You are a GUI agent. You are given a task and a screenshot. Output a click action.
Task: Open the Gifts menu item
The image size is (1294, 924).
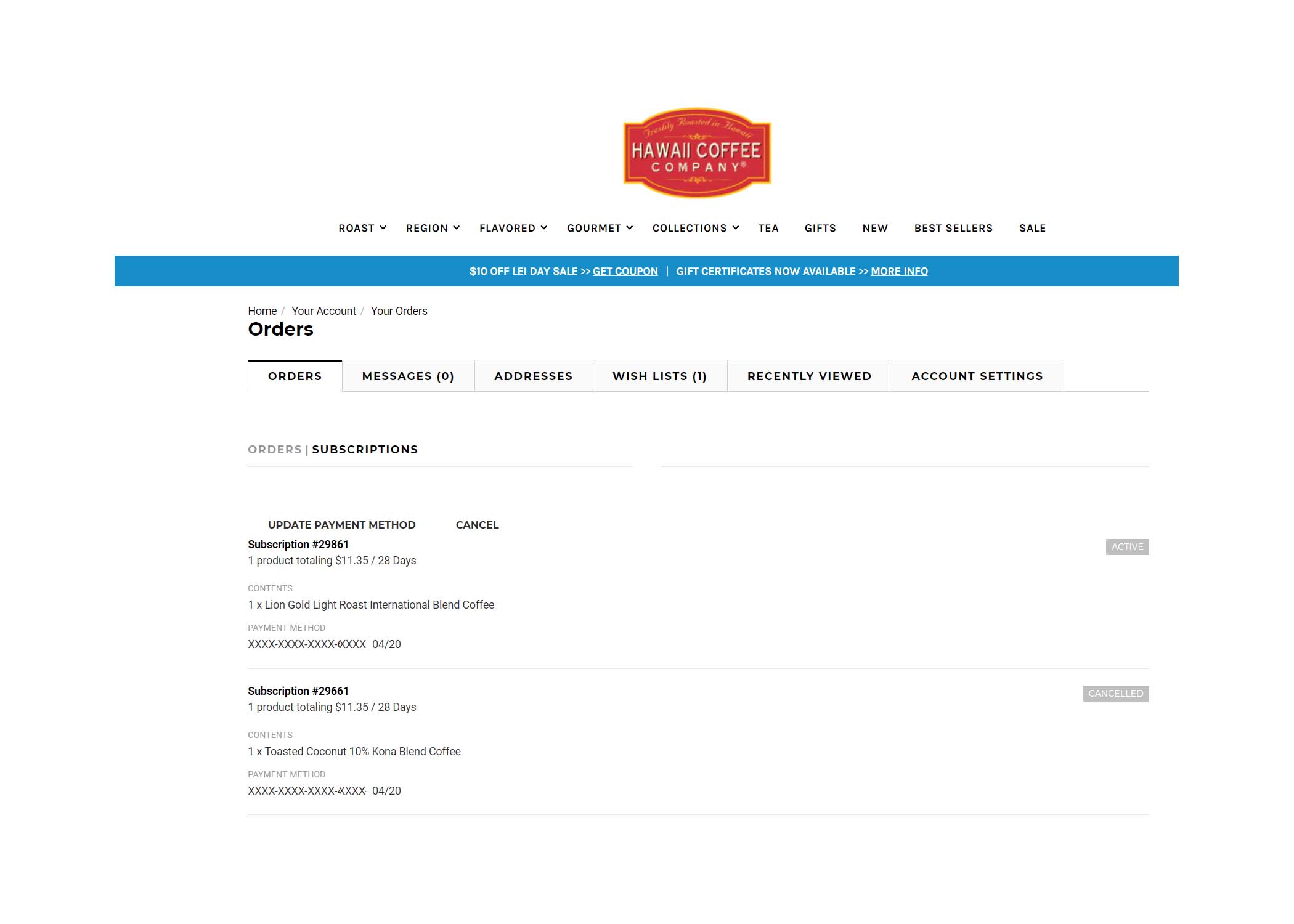click(x=820, y=228)
